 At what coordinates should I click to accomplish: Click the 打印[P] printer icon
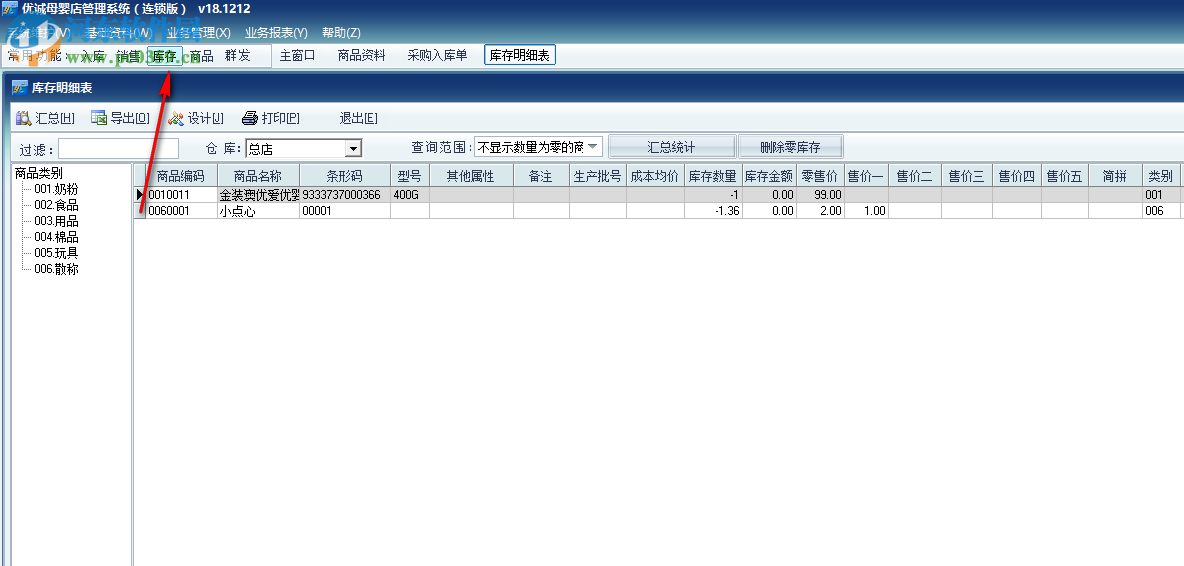250,118
